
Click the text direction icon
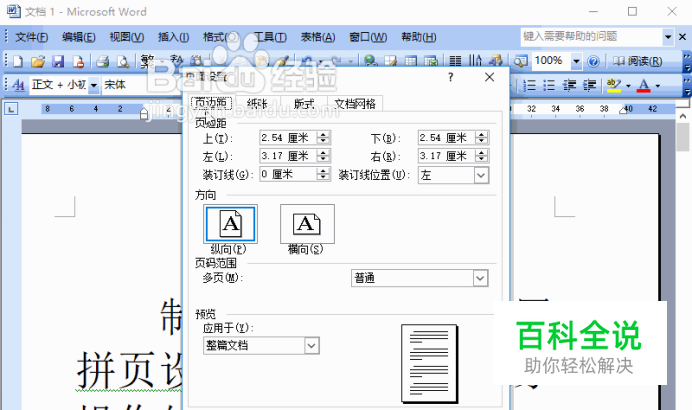(x=475, y=61)
